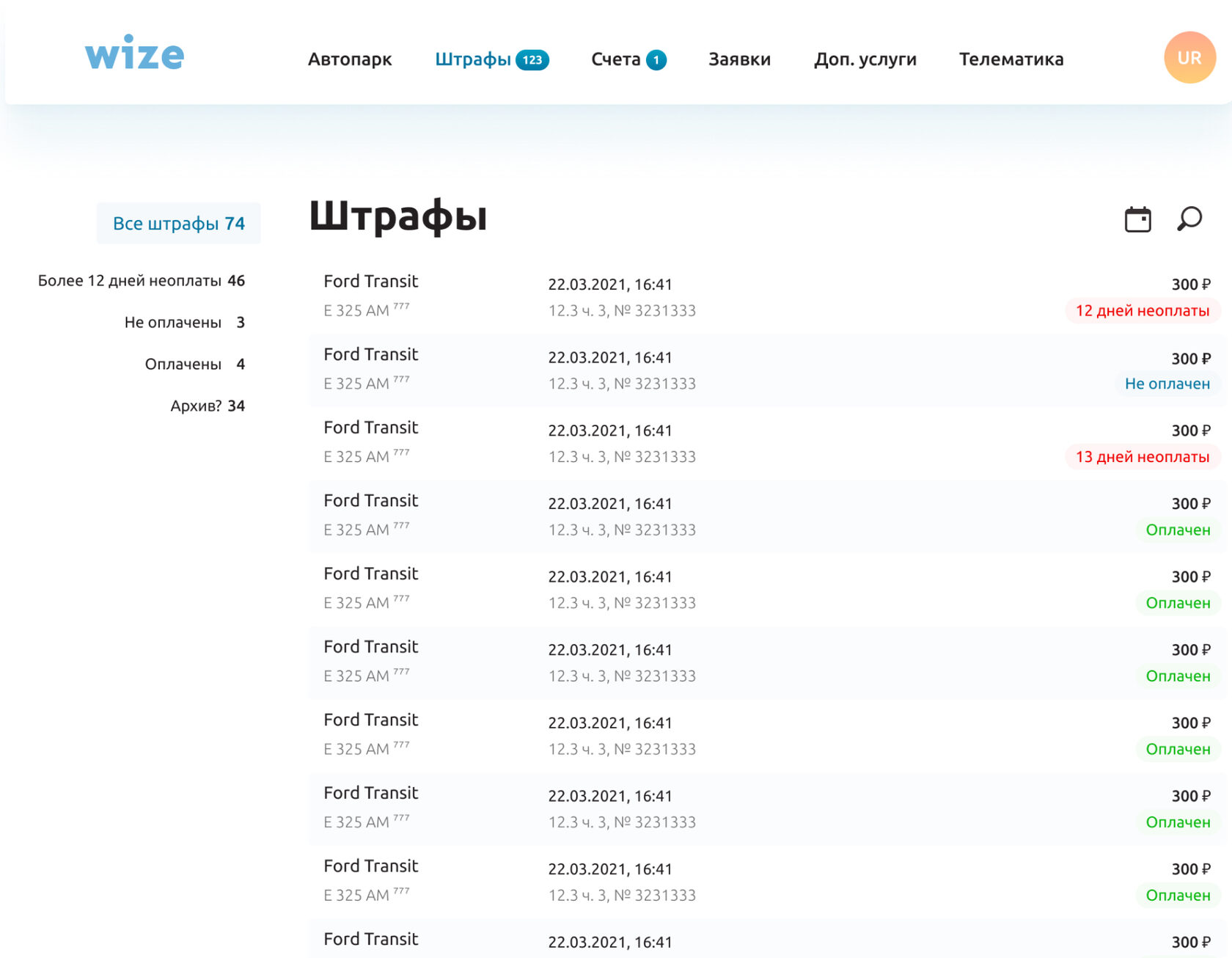Click the 12 дней неоплаты status label
Viewport: 1232px width, 958px height.
[x=1142, y=311]
